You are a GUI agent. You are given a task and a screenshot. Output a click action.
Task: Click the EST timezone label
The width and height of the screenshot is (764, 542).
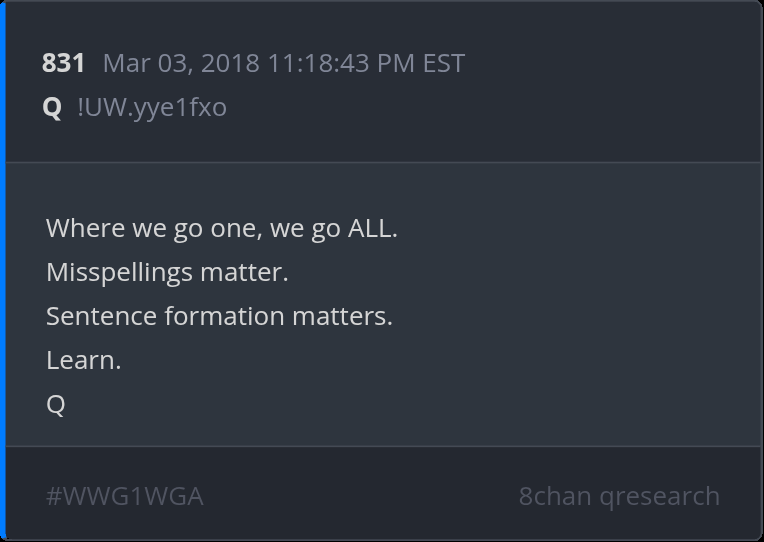coord(444,64)
